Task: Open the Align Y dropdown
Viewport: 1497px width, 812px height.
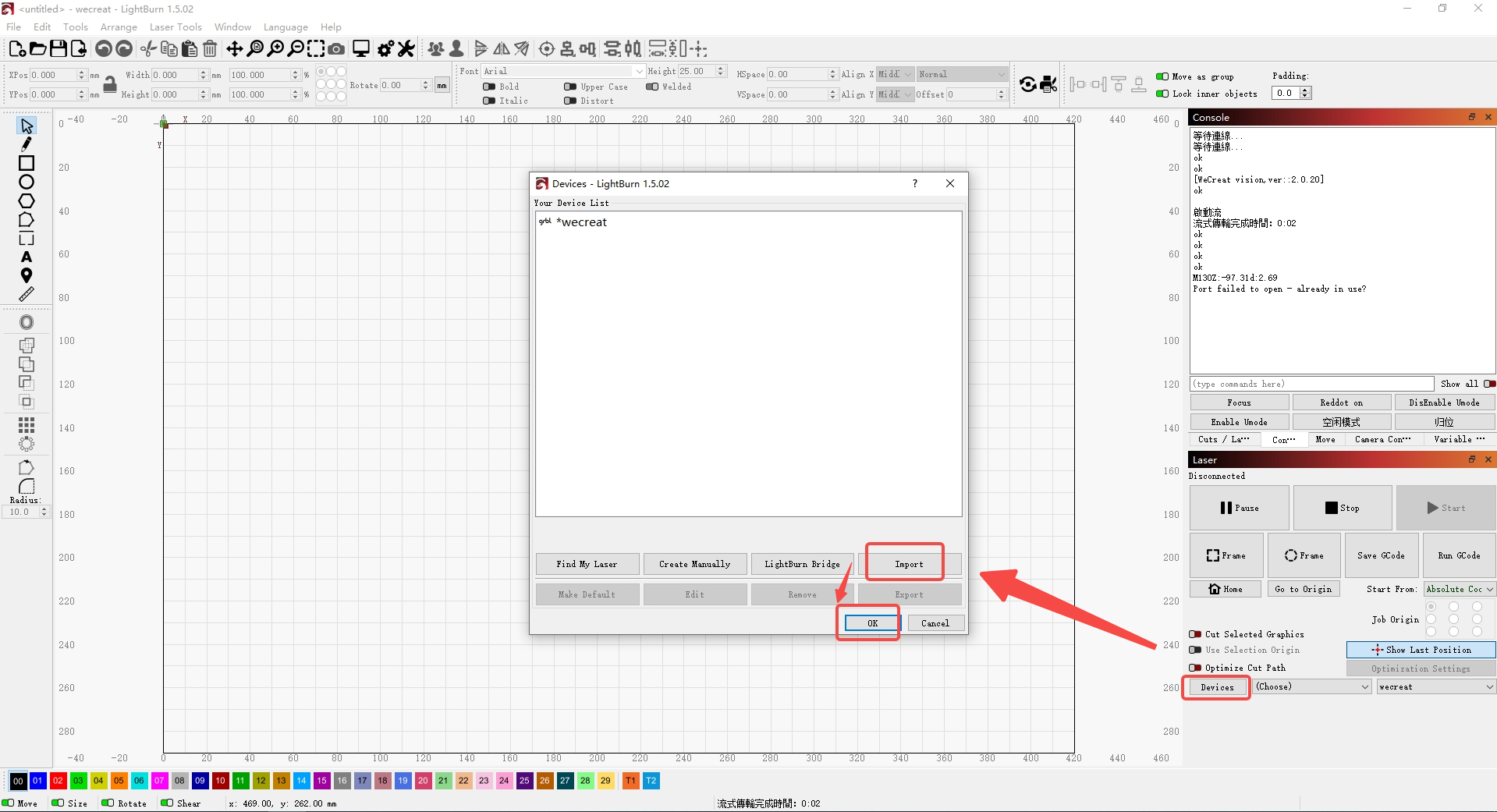Action: coord(895,94)
